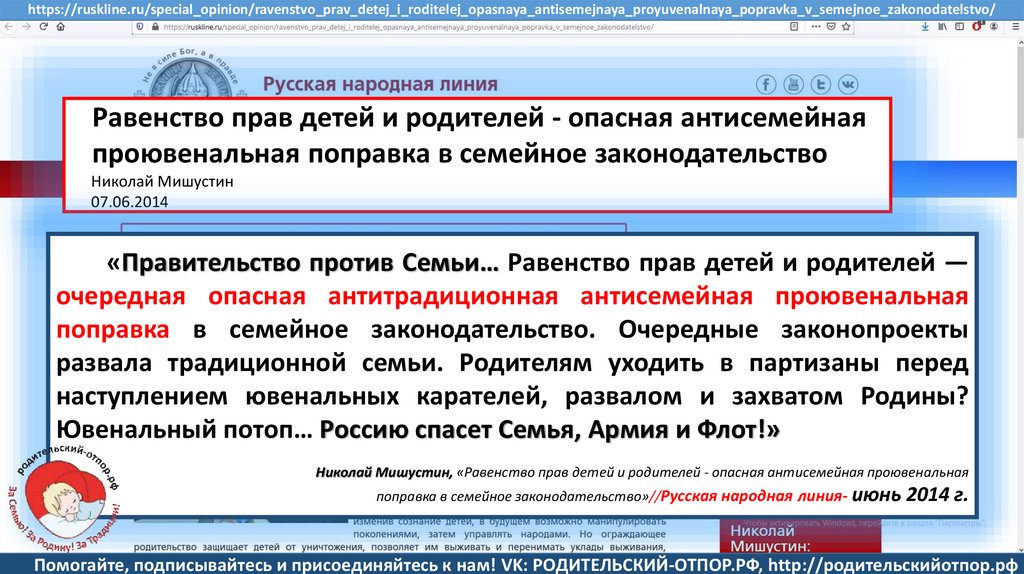Click the vertical page scrollbar
1024x574 pixels.
point(1019,294)
